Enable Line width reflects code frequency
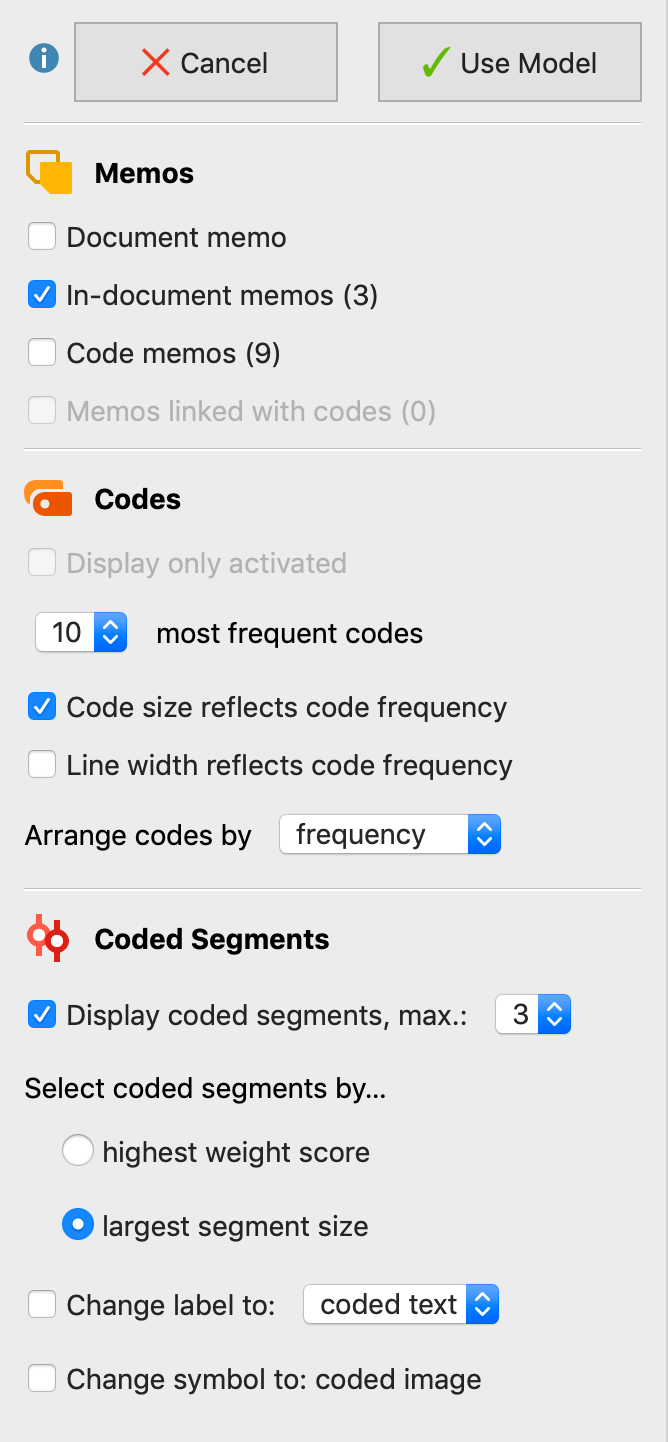Screen dimensions: 668x1442 [41, 764]
